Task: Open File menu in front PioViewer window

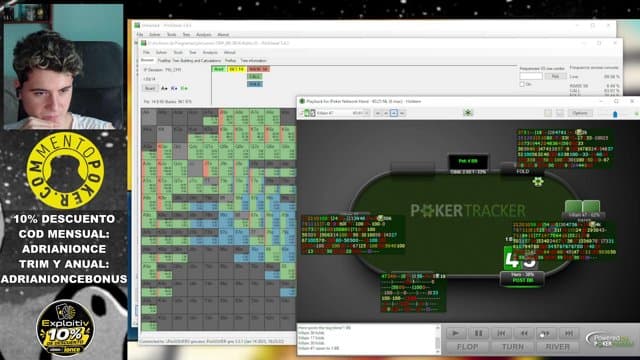Action: click(x=146, y=53)
